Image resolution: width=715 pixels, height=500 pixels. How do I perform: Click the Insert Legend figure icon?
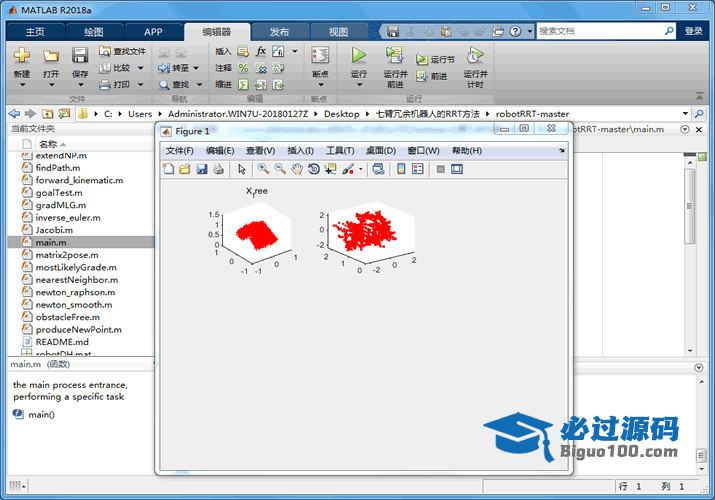[x=418, y=169]
